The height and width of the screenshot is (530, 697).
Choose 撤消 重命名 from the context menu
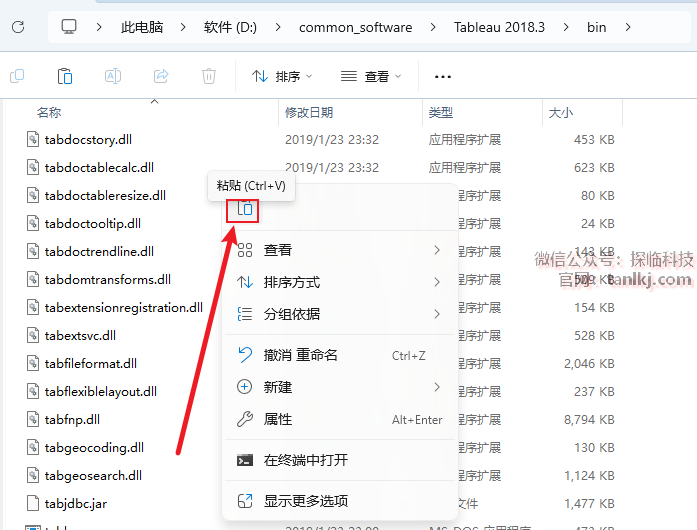coord(340,355)
